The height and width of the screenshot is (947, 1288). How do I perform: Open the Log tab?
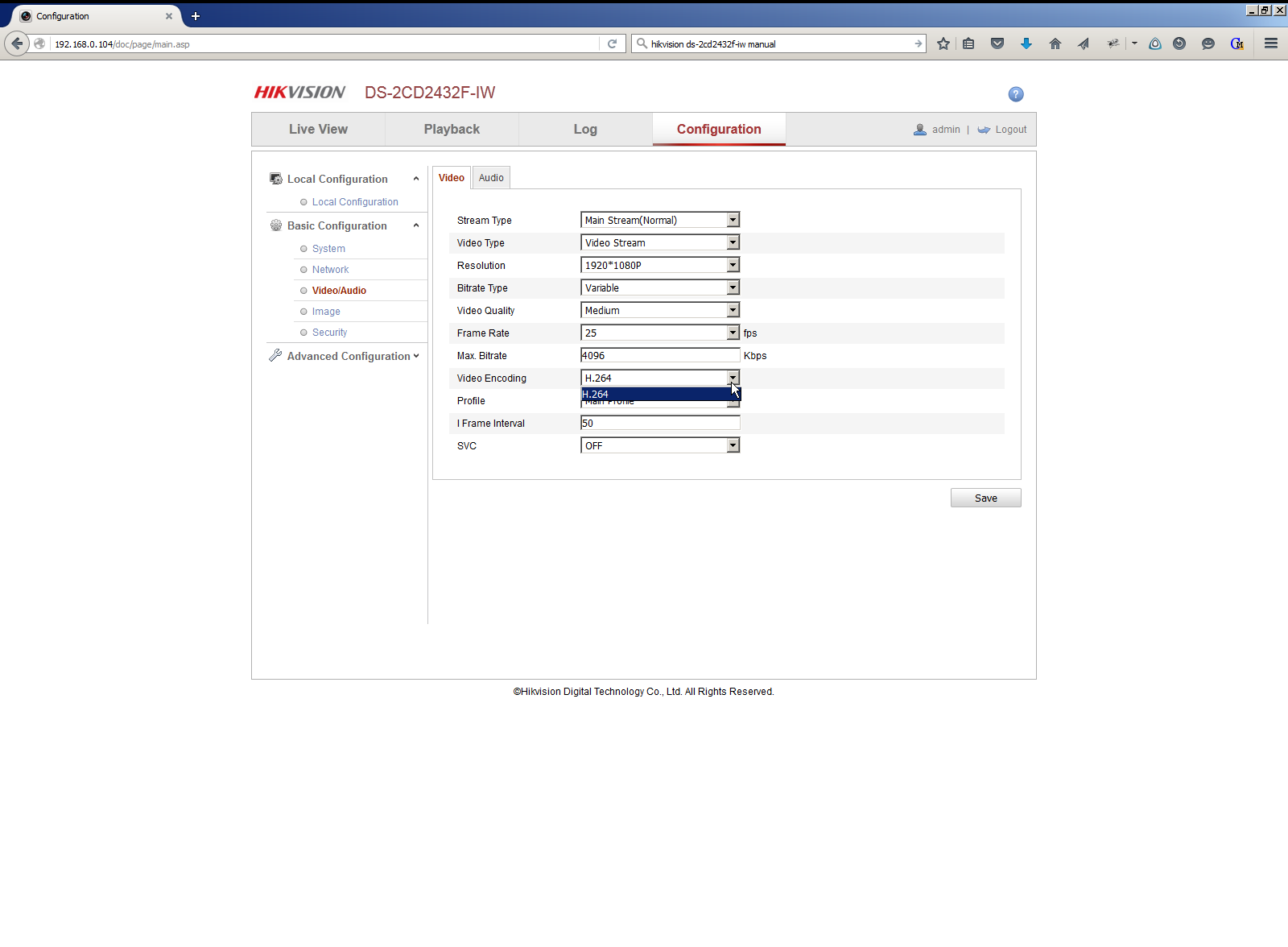[585, 130]
